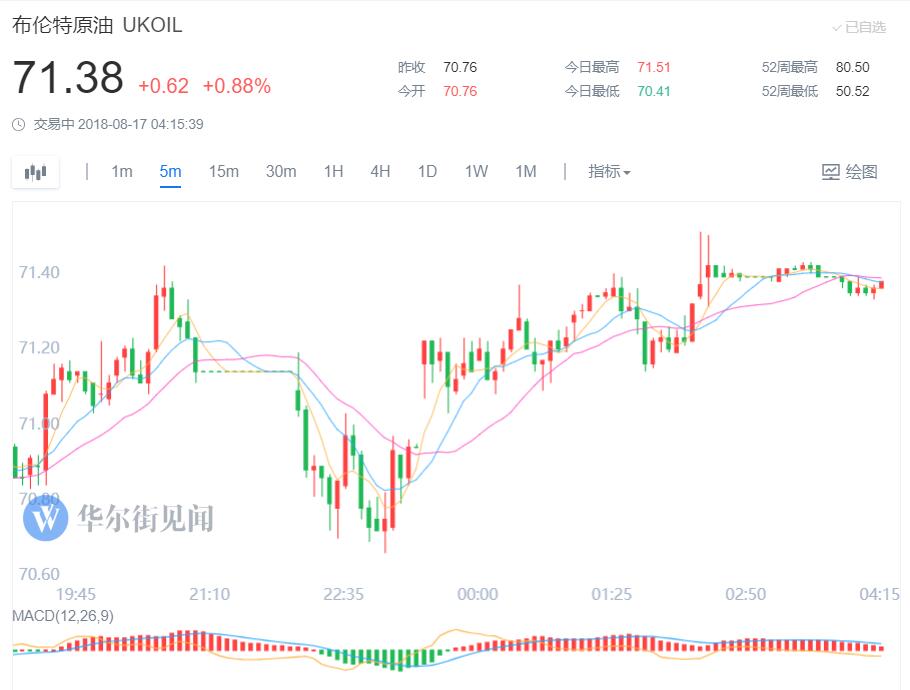Expand the 指标 indicators dropdown
This screenshot has width=910, height=690.
tap(609, 172)
